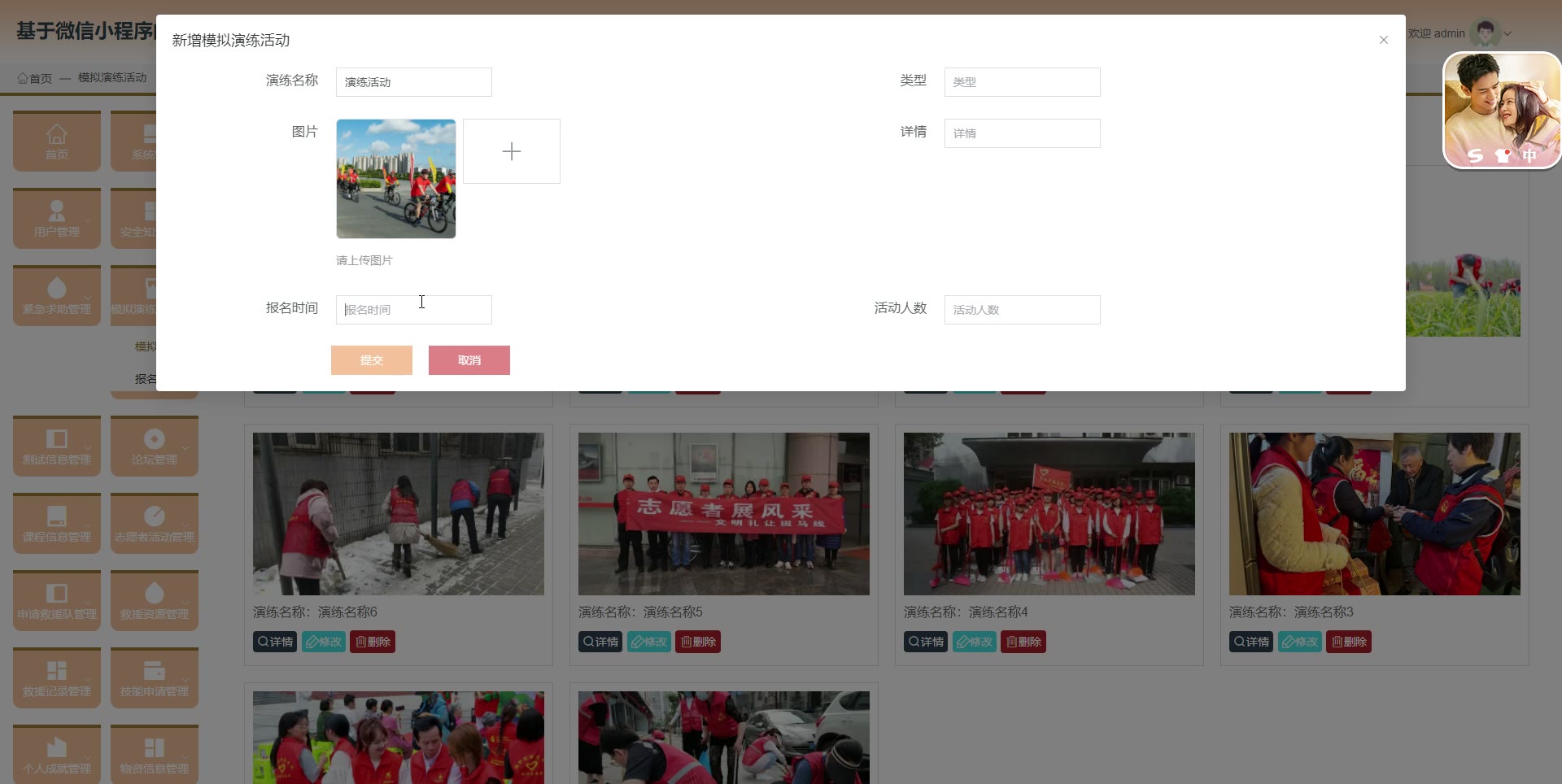Expand the chevron on the 紧急求助管理 tile
Image resolution: width=1562 pixels, height=784 pixels.
tap(88, 298)
